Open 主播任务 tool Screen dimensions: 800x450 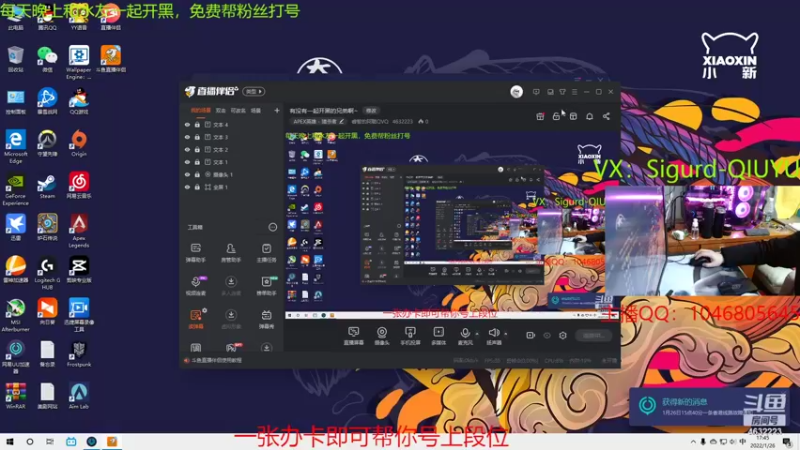pyautogui.click(x=266, y=253)
